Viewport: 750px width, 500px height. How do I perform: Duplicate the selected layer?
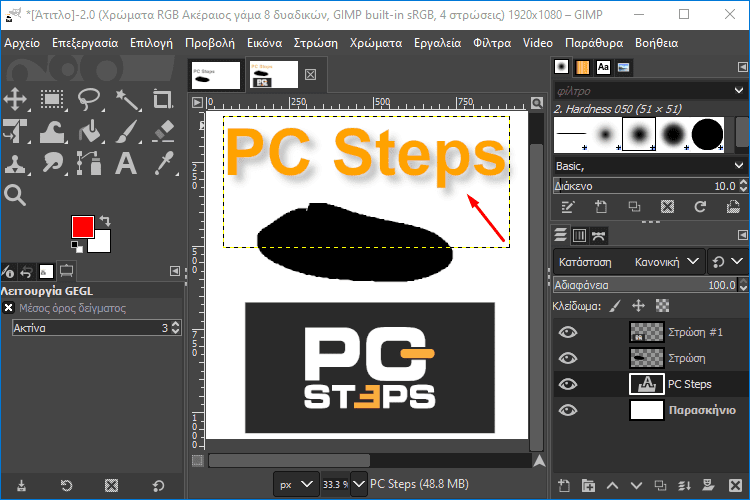660,486
